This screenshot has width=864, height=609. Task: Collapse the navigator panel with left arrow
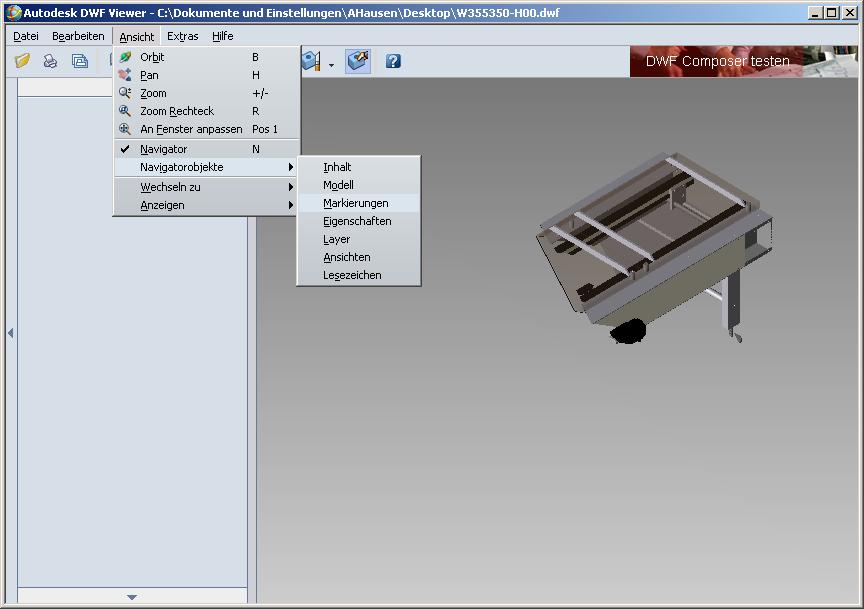[x=10, y=333]
